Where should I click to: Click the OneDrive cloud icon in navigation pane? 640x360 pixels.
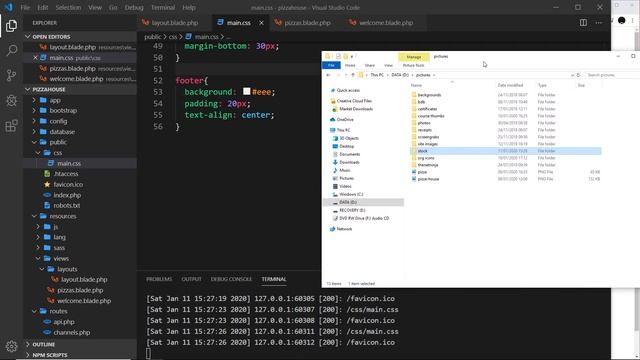coord(333,120)
